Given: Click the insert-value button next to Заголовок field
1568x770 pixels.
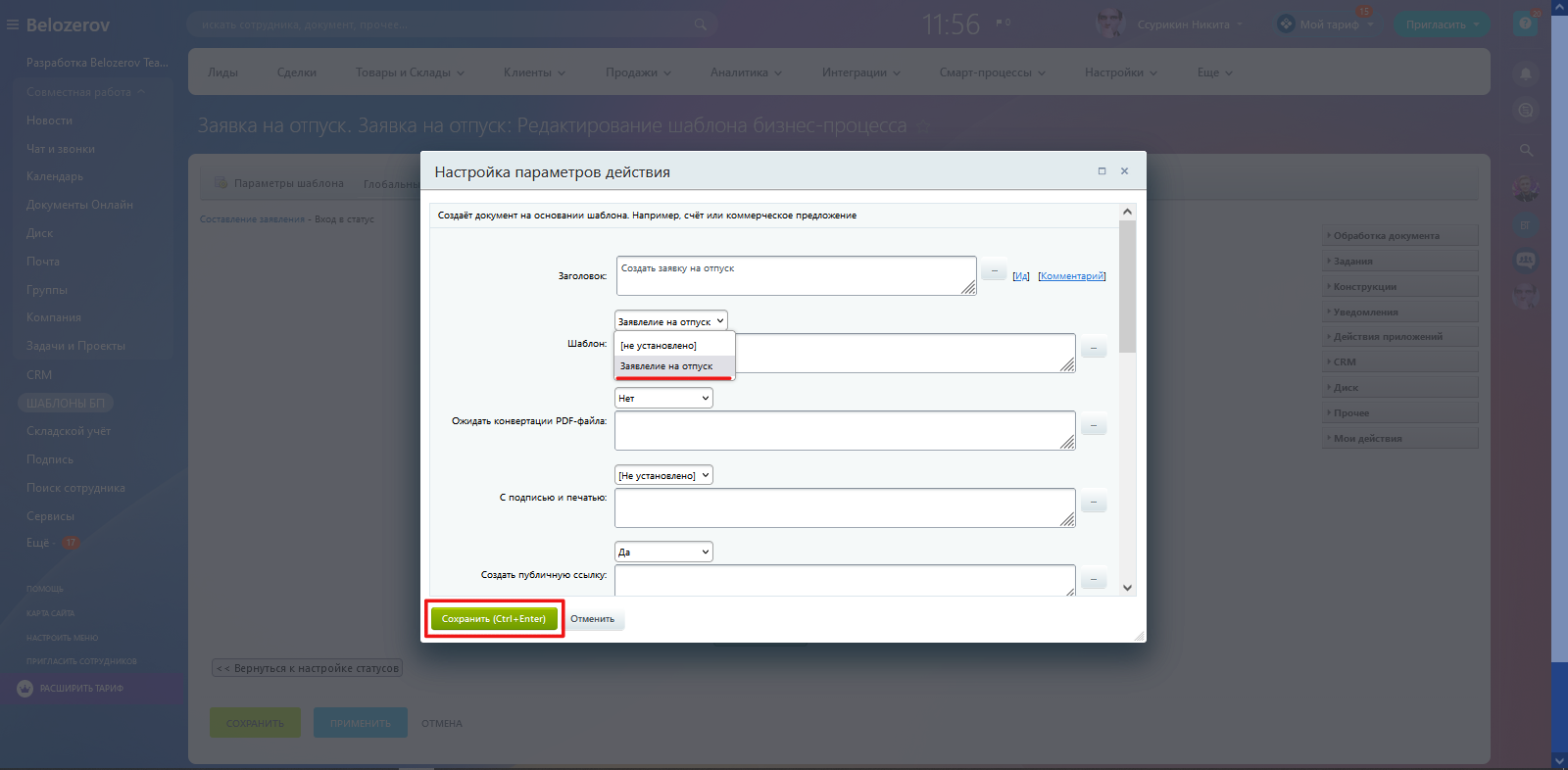Looking at the screenshot, I should click(x=994, y=270).
